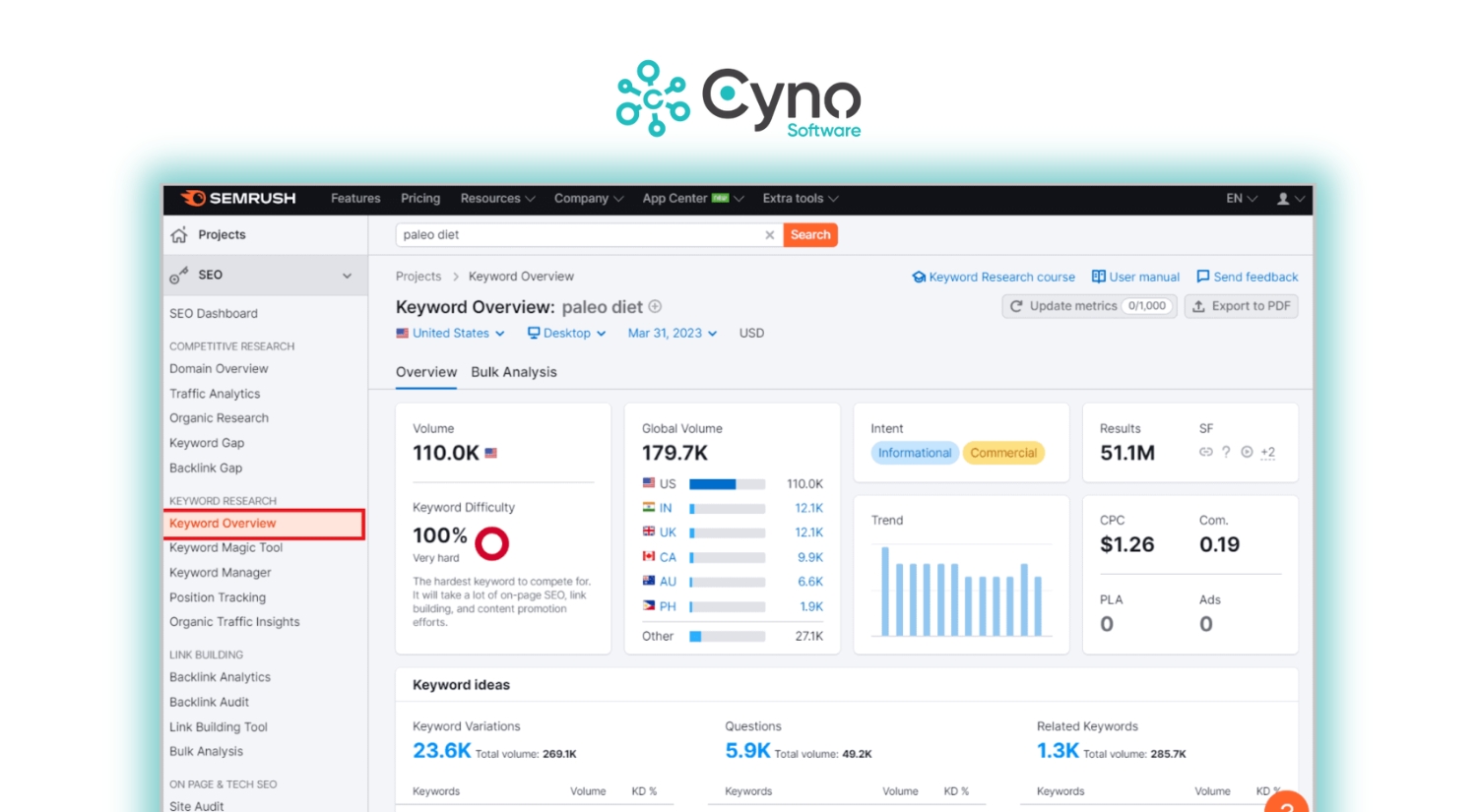
Task: Select the Projects home icon
Action: 178,234
